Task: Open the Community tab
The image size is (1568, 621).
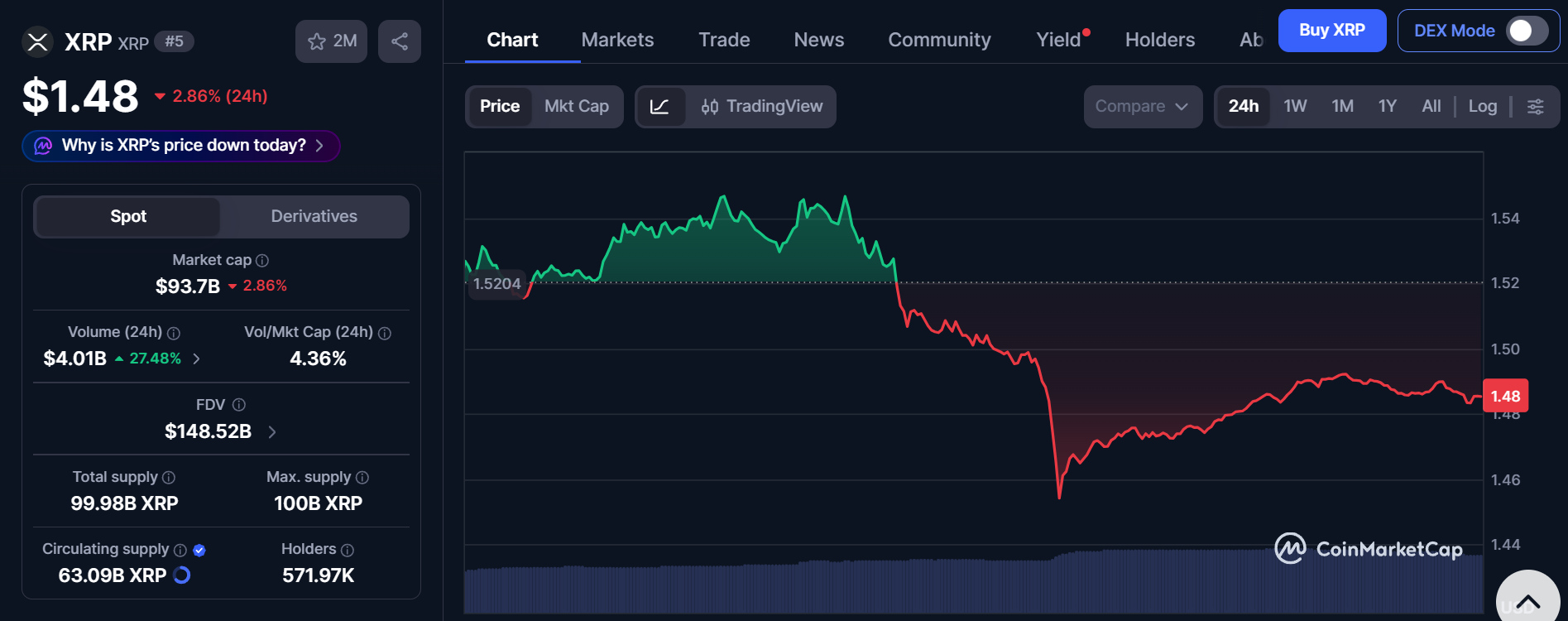Action: (939, 40)
